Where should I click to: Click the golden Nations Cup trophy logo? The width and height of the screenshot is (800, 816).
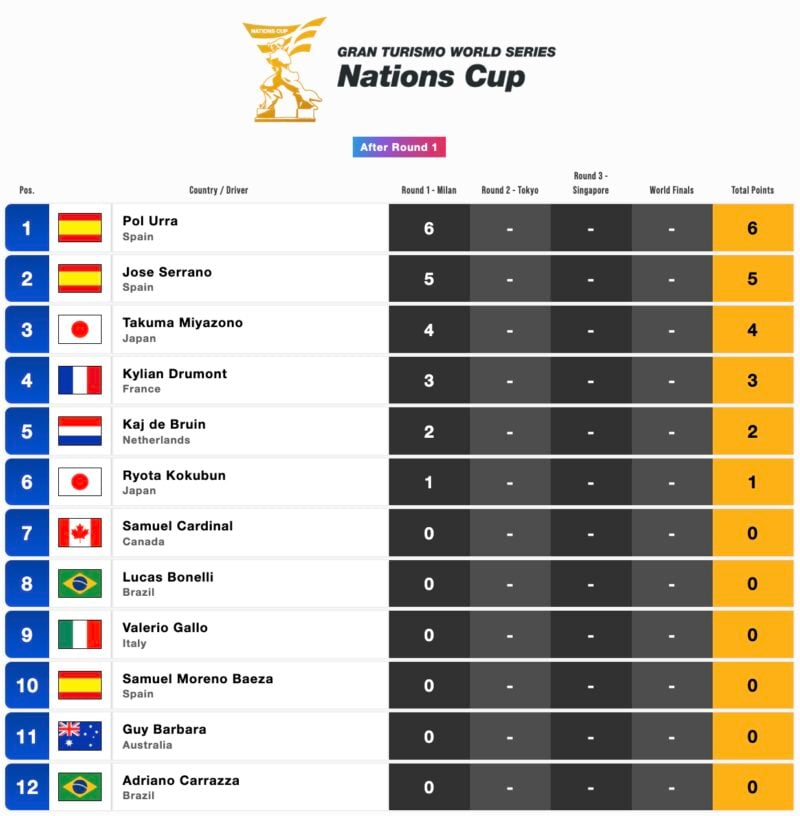pos(284,70)
